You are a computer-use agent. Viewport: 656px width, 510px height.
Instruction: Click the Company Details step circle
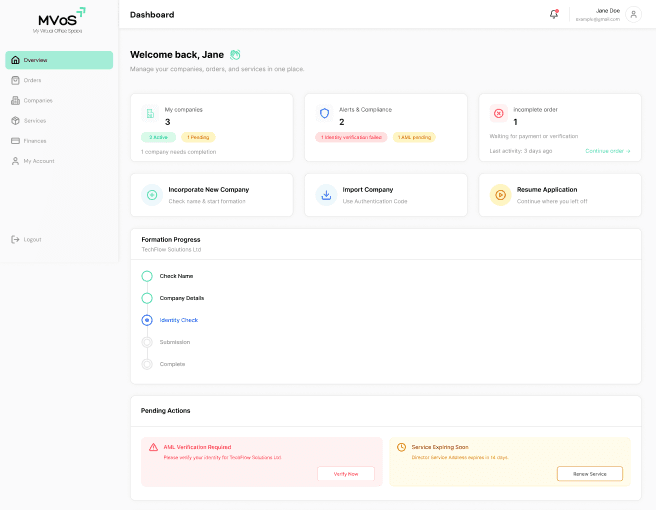pos(147,298)
